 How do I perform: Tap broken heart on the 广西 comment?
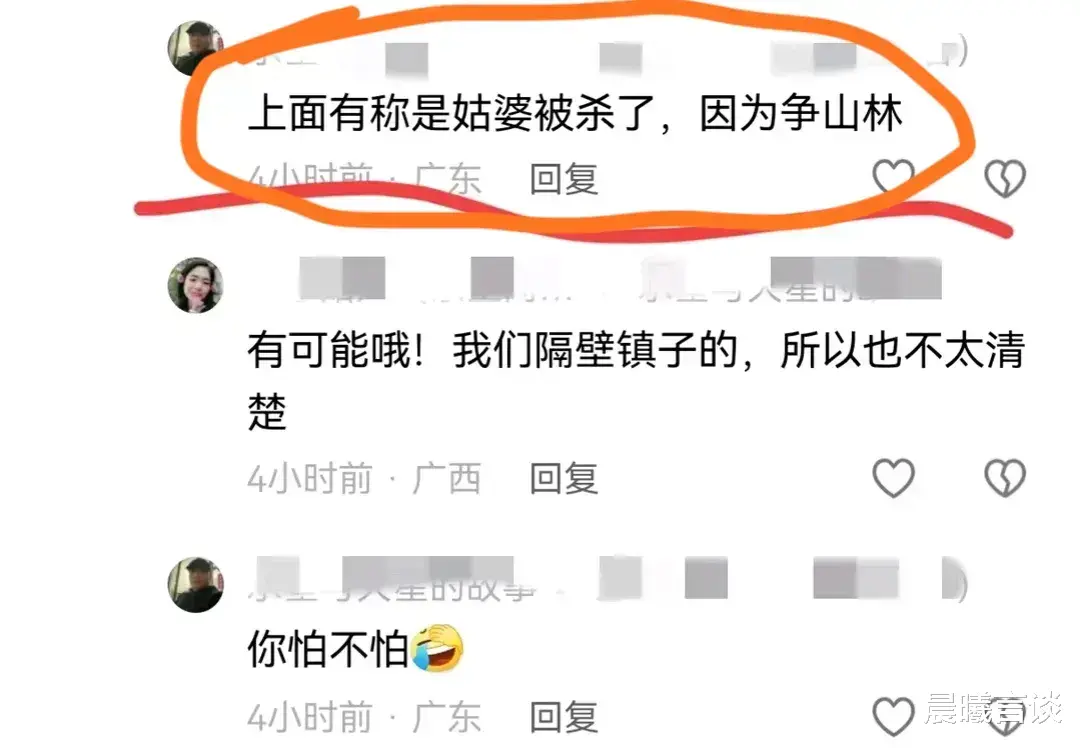(1005, 478)
